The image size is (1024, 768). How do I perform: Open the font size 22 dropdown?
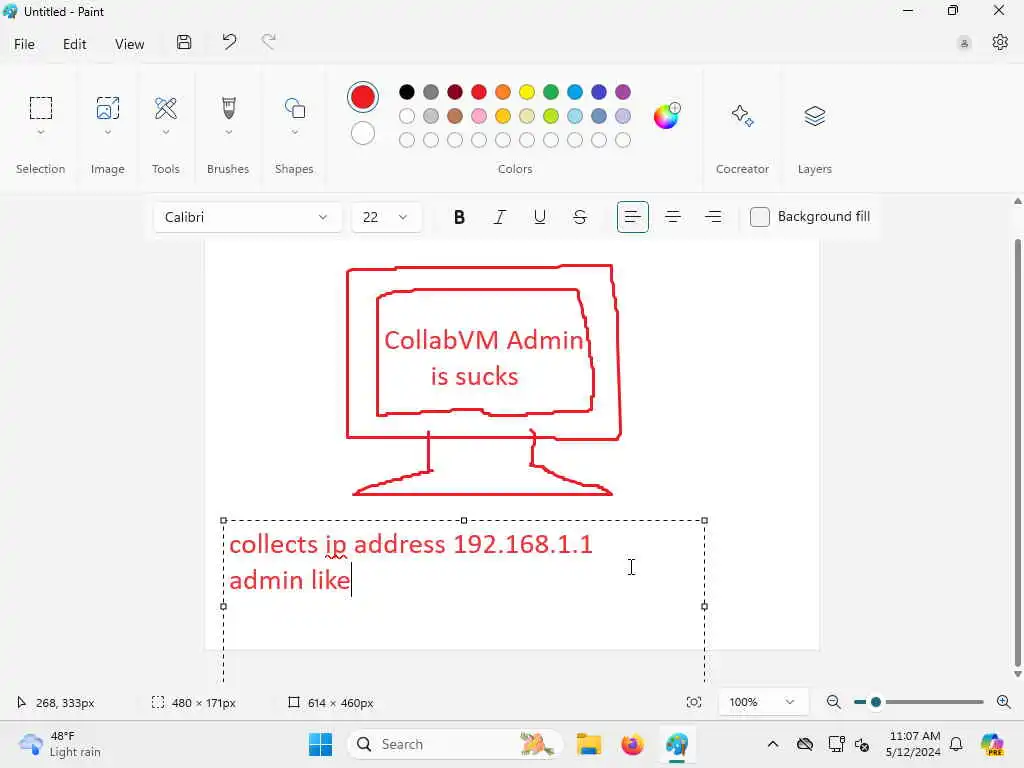tap(386, 217)
